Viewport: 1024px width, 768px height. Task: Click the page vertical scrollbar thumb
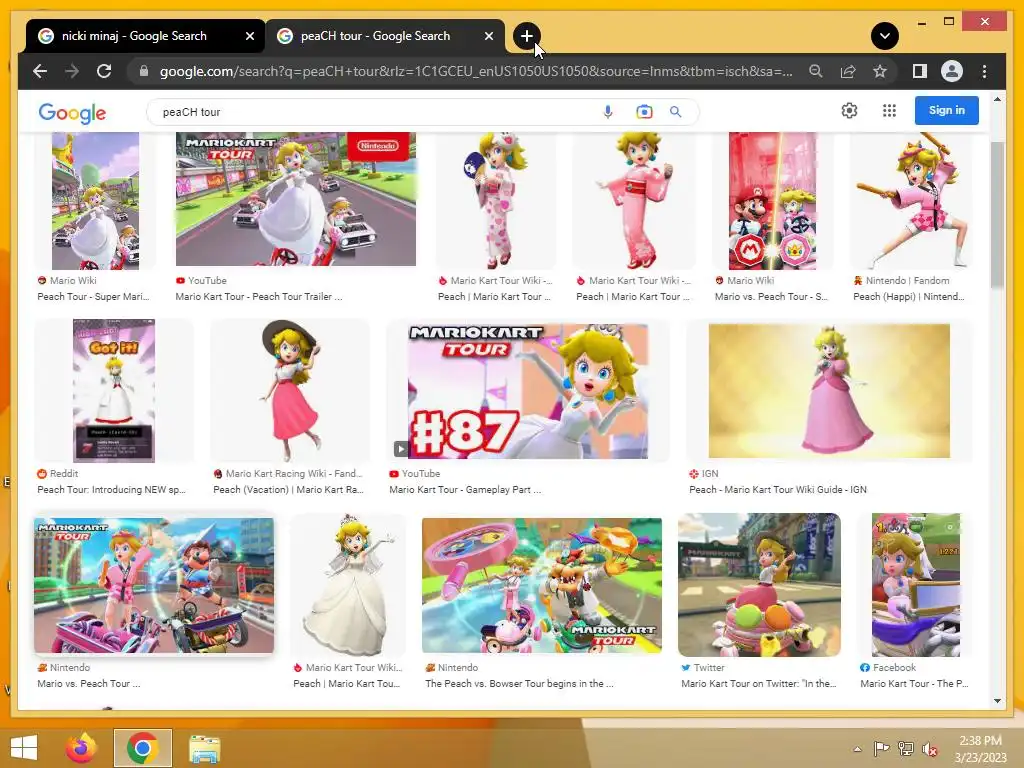997,214
